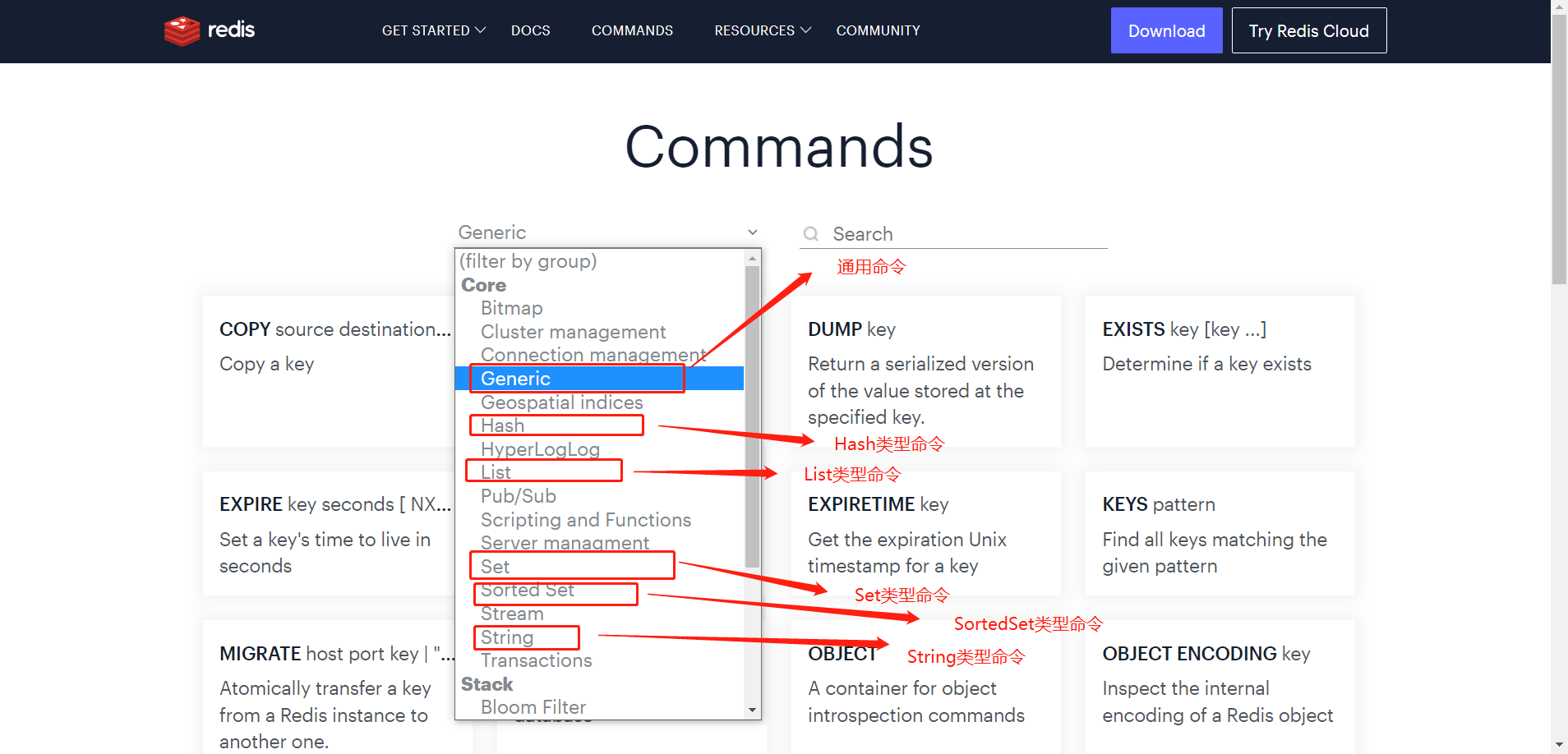Image resolution: width=1568 pixels, height=754 pixels.
Task: Select Server managment option
Action: (600, 543)
